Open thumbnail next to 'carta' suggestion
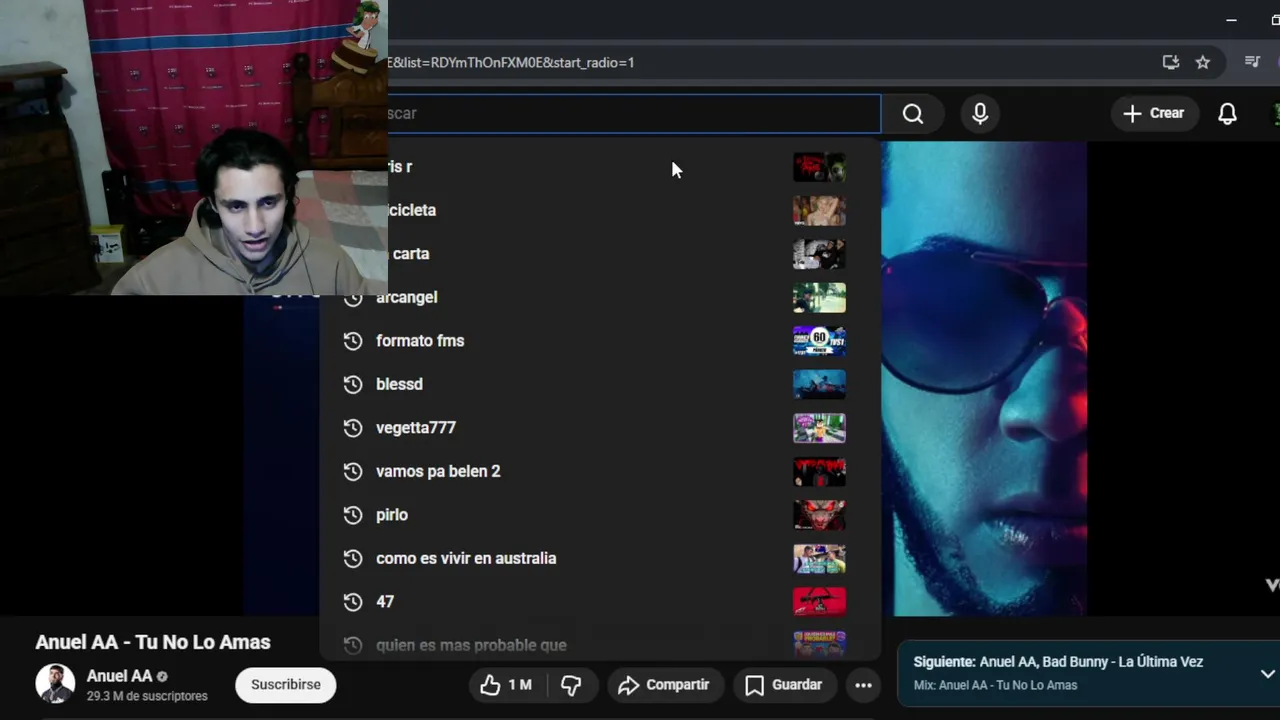1280x720 pixels. (x=819, y=254)
